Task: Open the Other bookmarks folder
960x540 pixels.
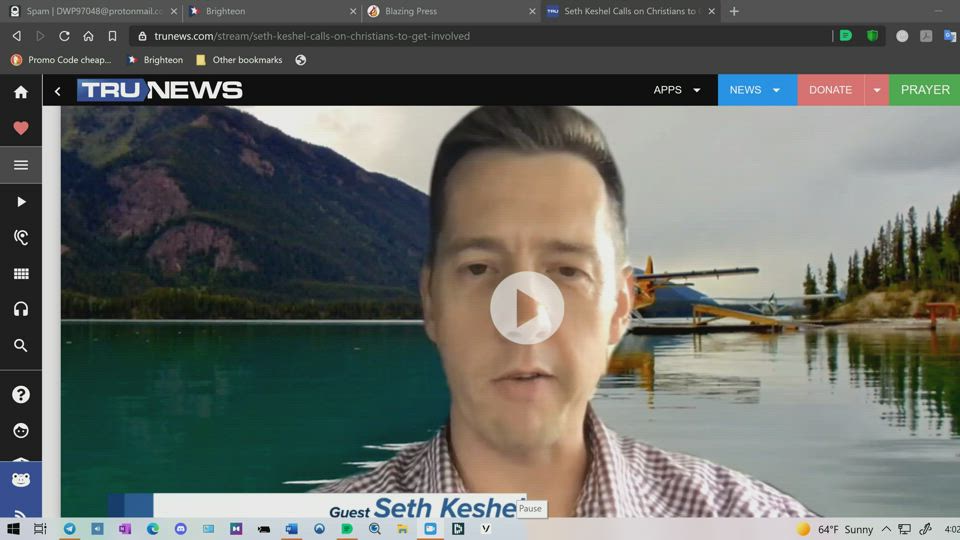Action: point(239,60)
